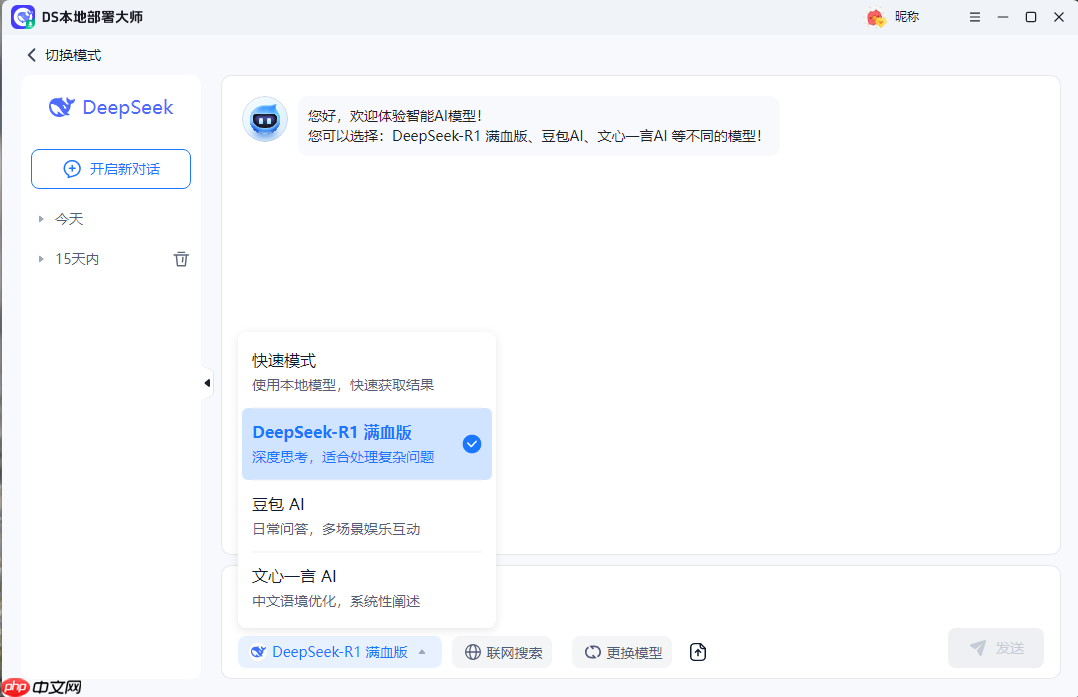Toggle 联网搜索 web search
This screenshot has height=697, width=1078.
(x=502, y=652)
